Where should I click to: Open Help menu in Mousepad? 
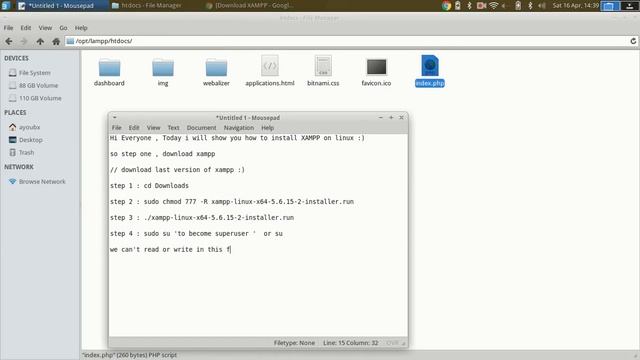[268, 128]
